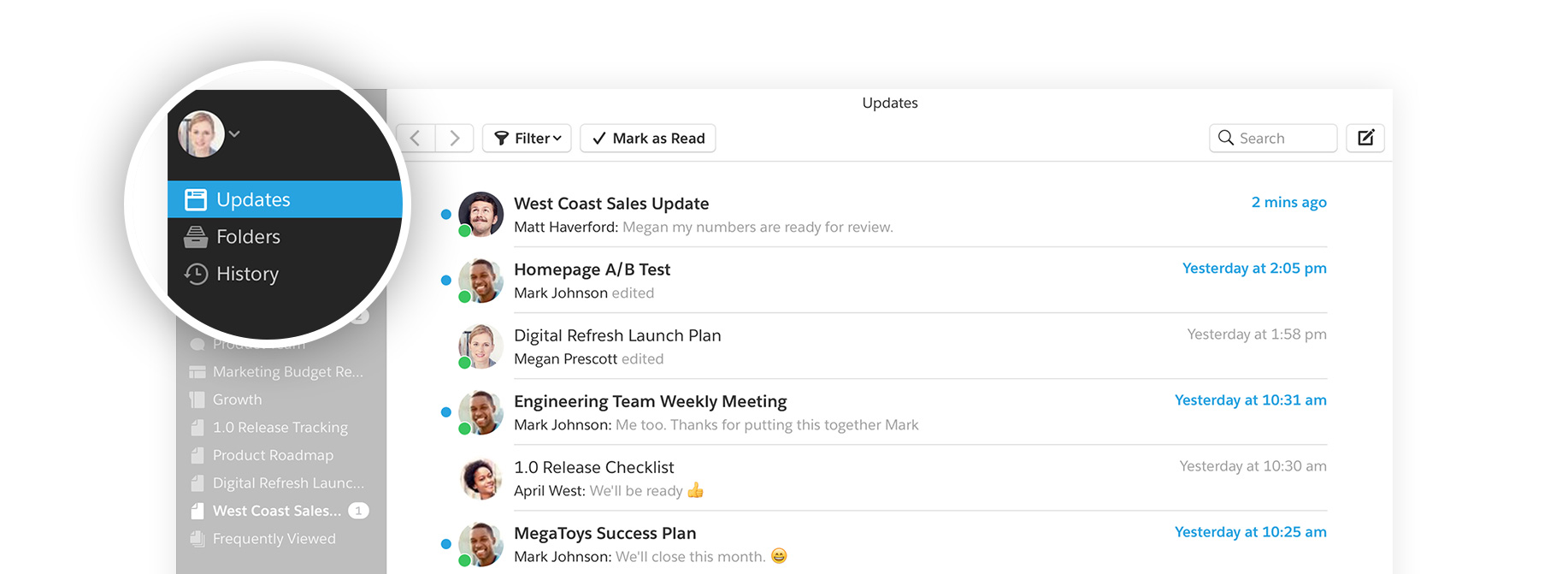Click the back navigation arrow

(x=416, y=138)
